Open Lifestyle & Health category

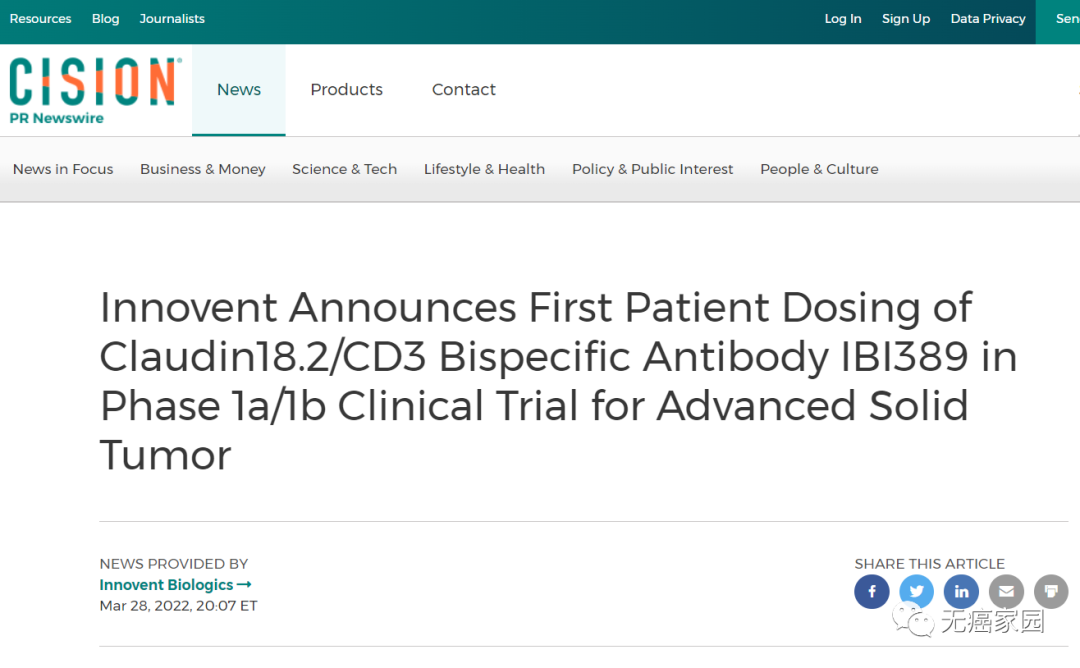tap(484, 169)
